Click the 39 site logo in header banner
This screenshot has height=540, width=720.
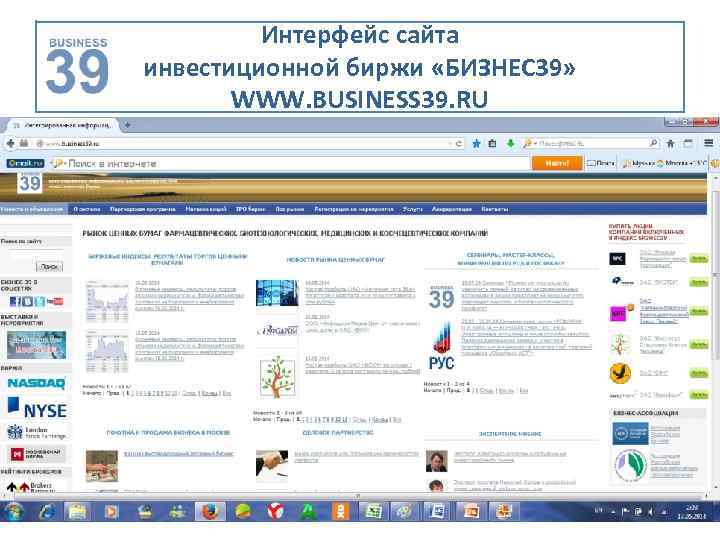(x=30, y=183)
